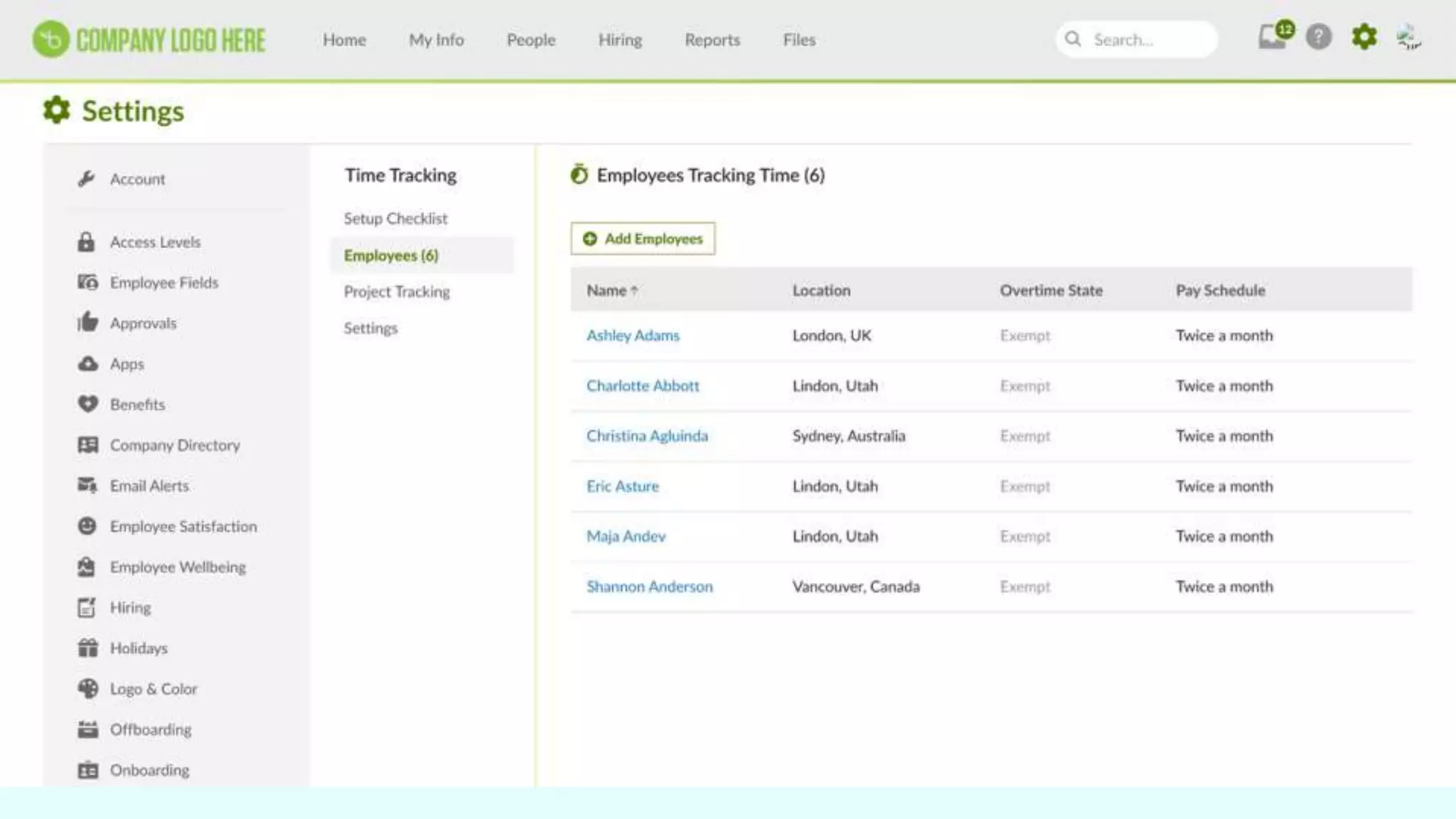Open Shannon Anderson's profile link
This screenshot has height=819, width=1456.
pos(649,587)
